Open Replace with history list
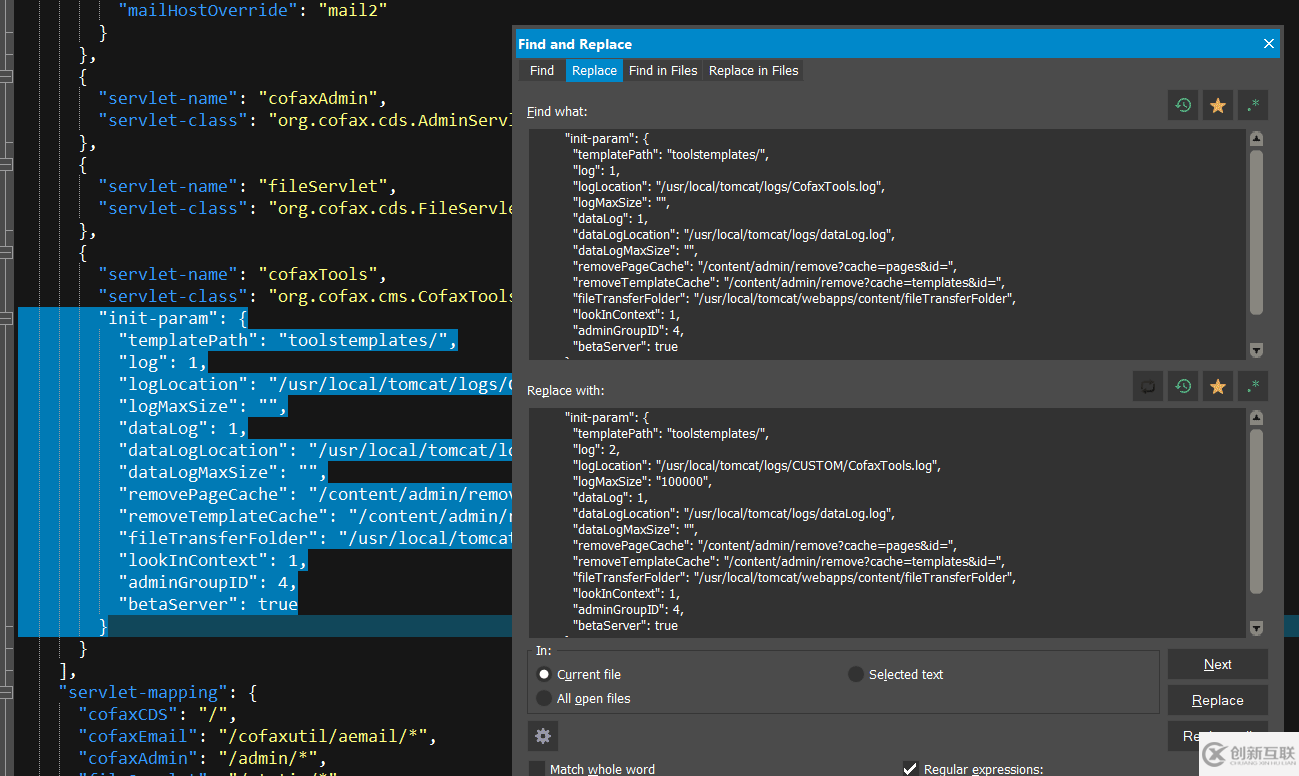This screenshot has height=776, width=1299. pos(1183,386)
